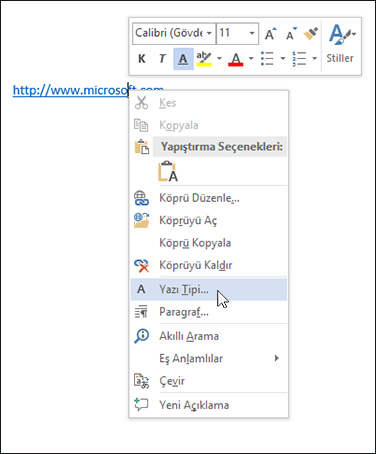
Task: Paste using Keep Text Only option
Action: tap(168, 171)
